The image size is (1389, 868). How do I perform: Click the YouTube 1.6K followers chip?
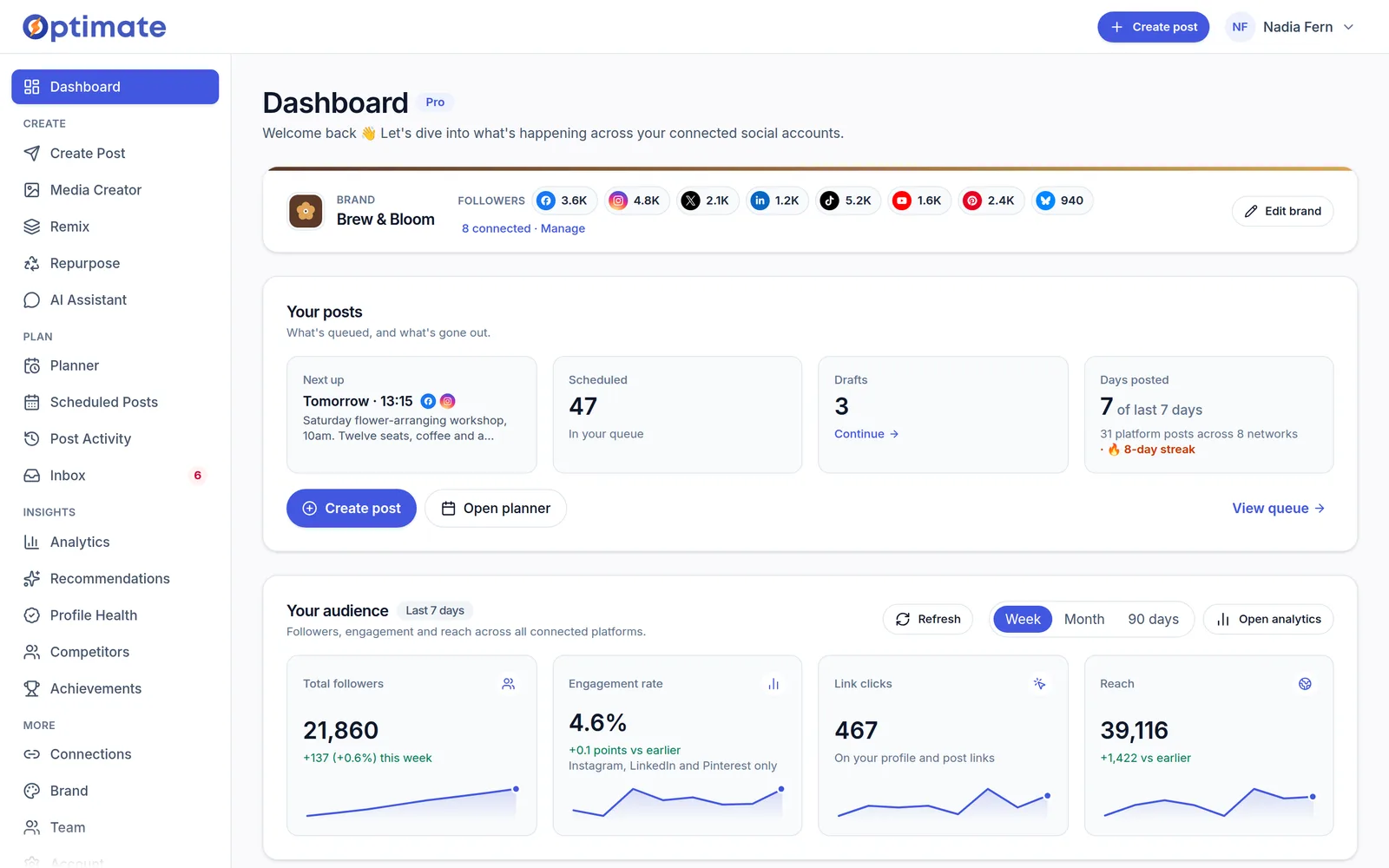920,201
